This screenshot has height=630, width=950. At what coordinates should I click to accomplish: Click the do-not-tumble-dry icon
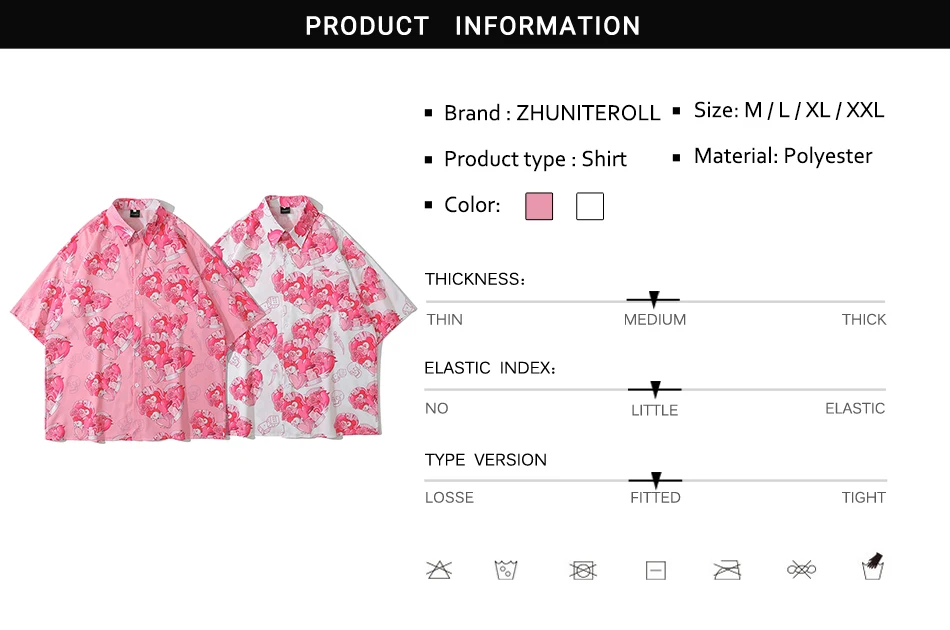[583, 570]
